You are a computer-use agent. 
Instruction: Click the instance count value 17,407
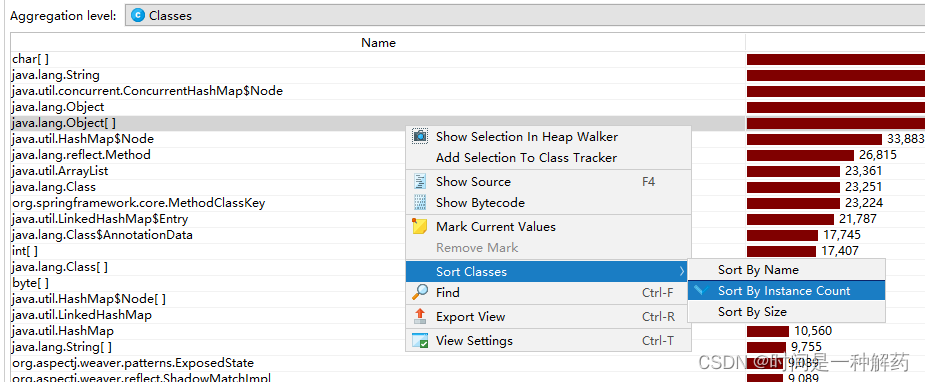tap(840, 251)
